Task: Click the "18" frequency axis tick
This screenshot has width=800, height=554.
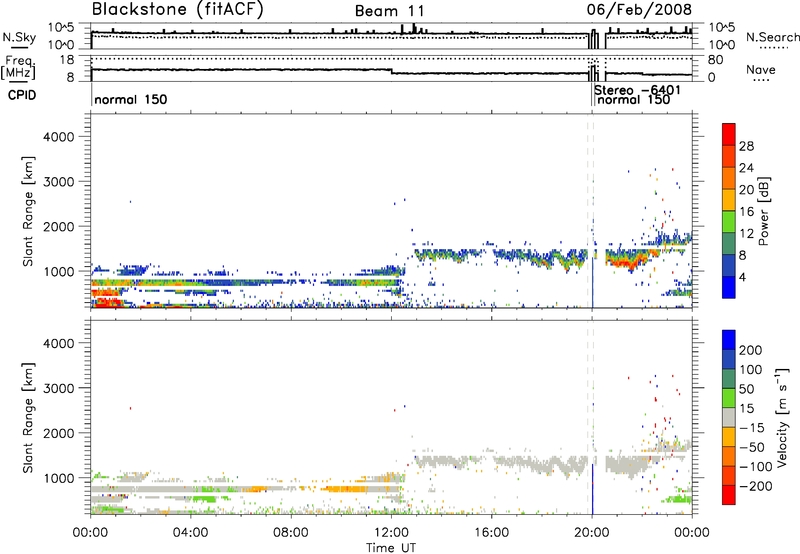Action: tap(67, 60)
